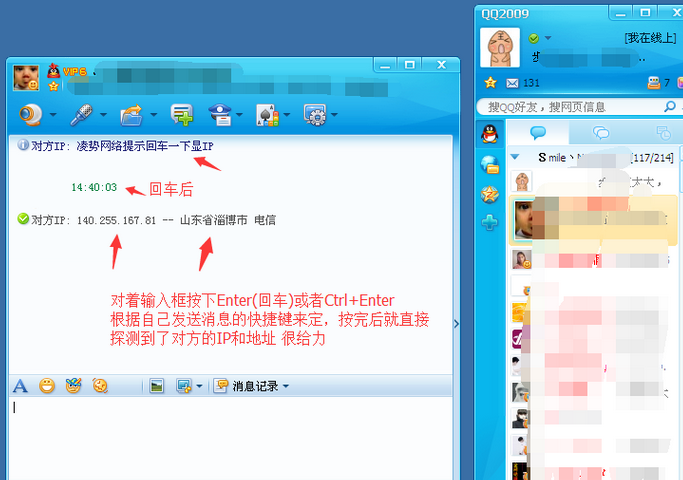Expand the applications dropdown arrow

point(334,115)
